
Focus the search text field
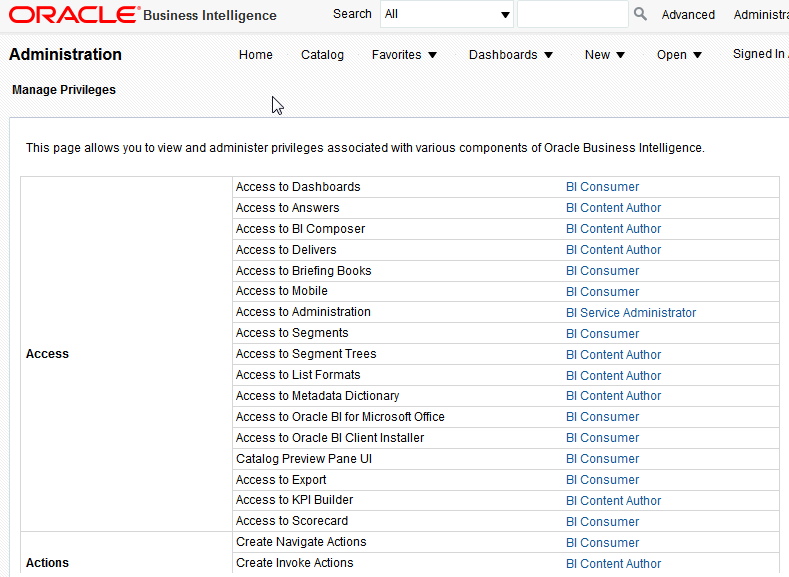(573, 14)
